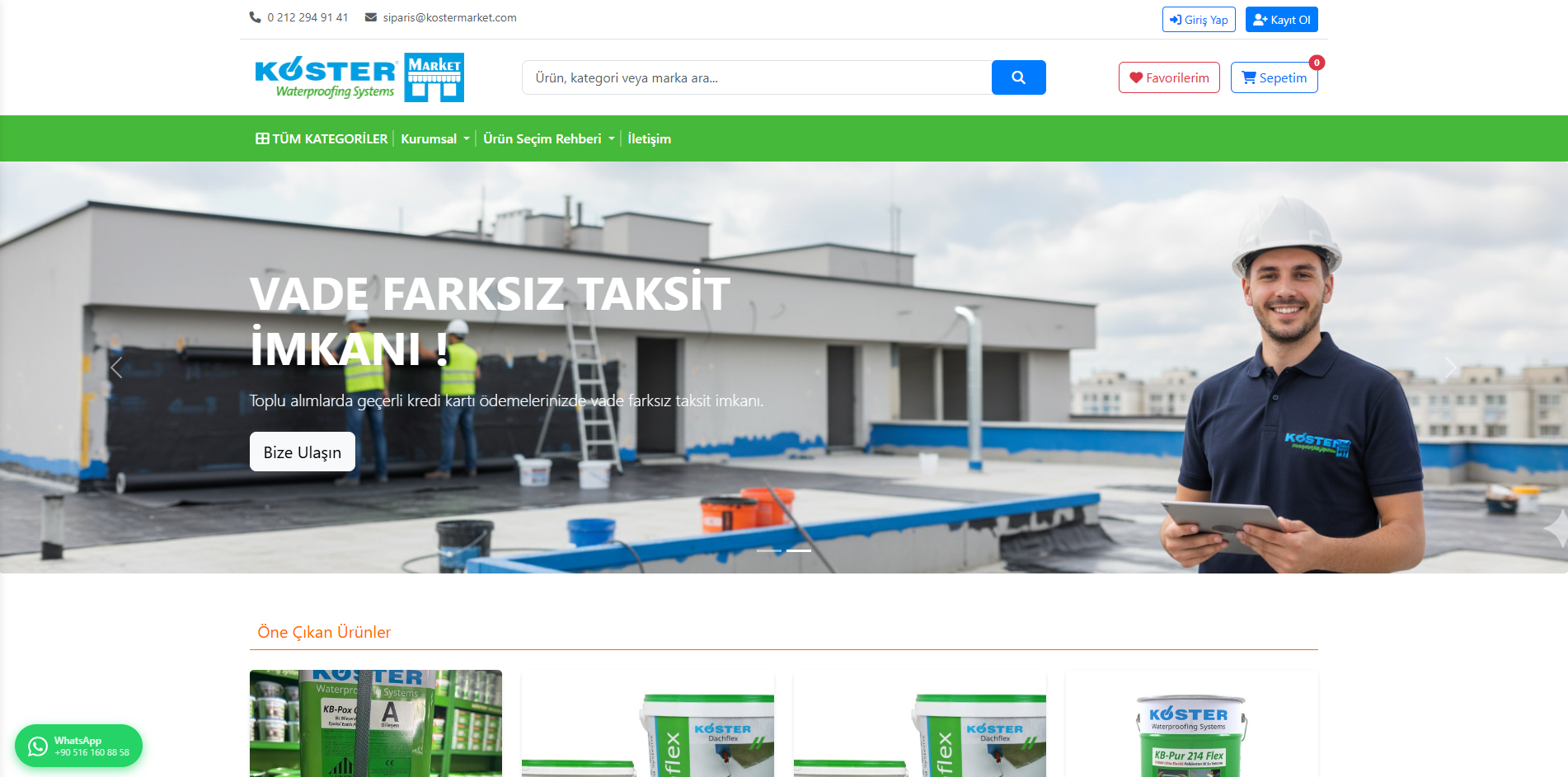Go to previous carousel slide arrow
Image resolution: width=1568 pixels, height=777 pixels.
tap(116, 367)
